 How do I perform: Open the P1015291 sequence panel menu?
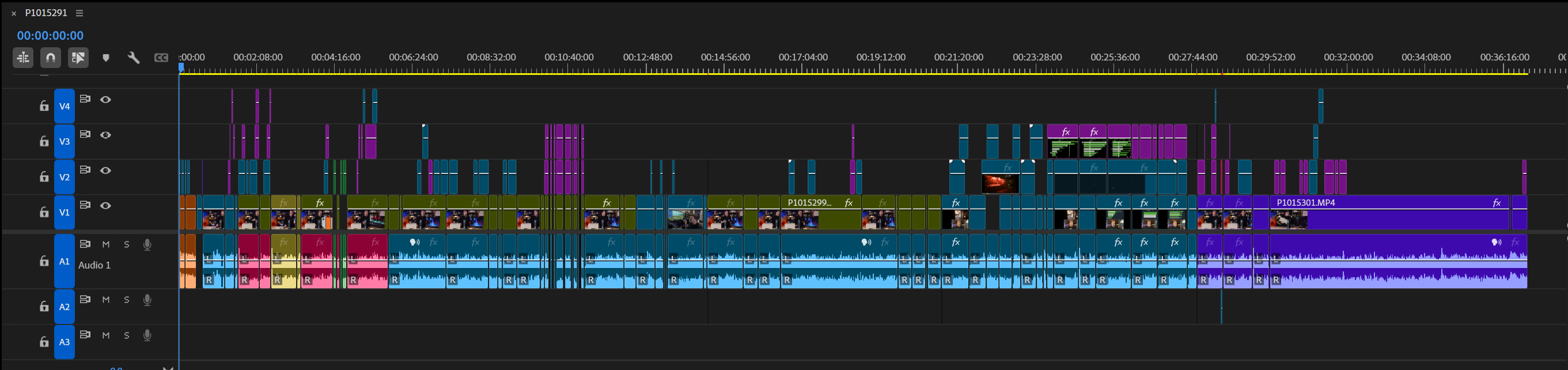pyautogui.click(x=79, y=13)
